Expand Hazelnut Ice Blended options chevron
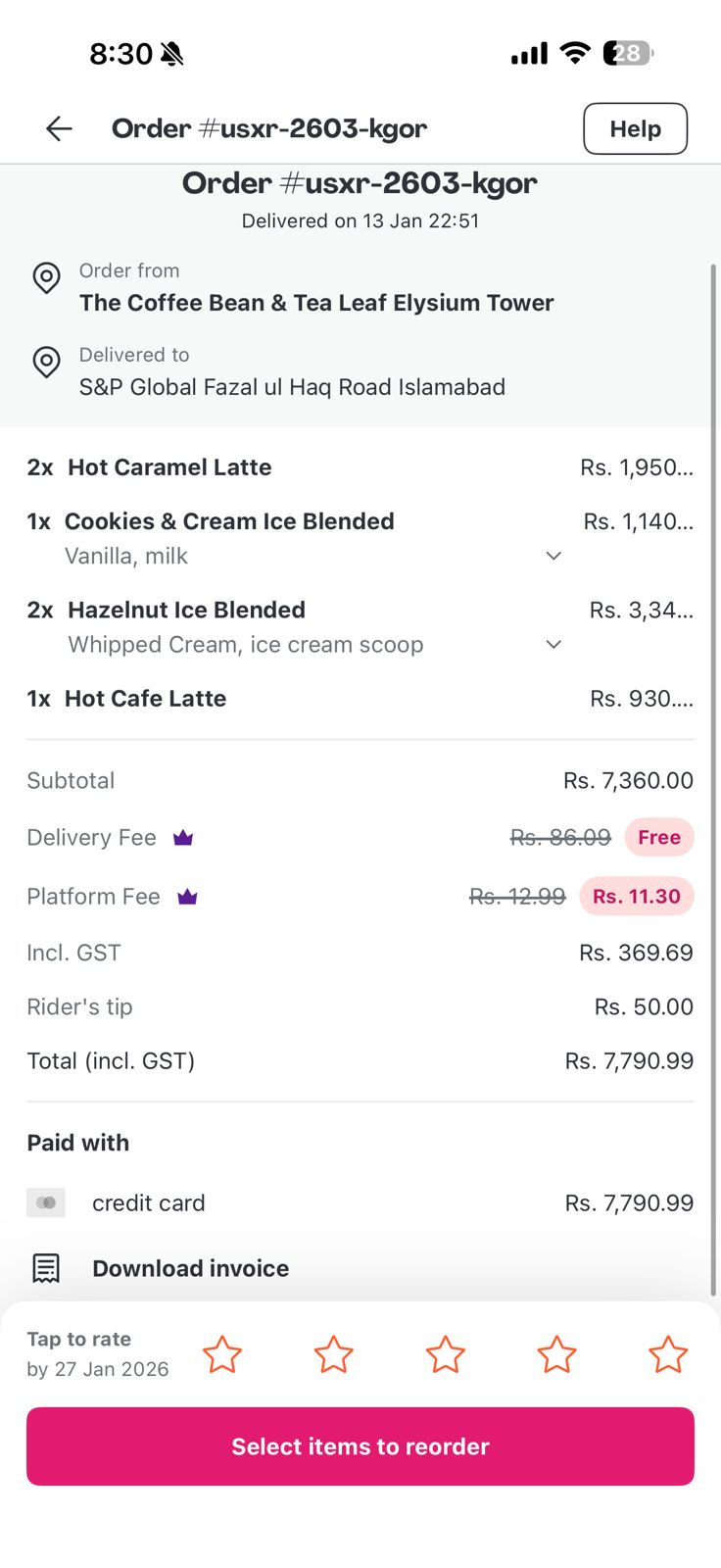The image size is (721, 1568). (553, 644)
